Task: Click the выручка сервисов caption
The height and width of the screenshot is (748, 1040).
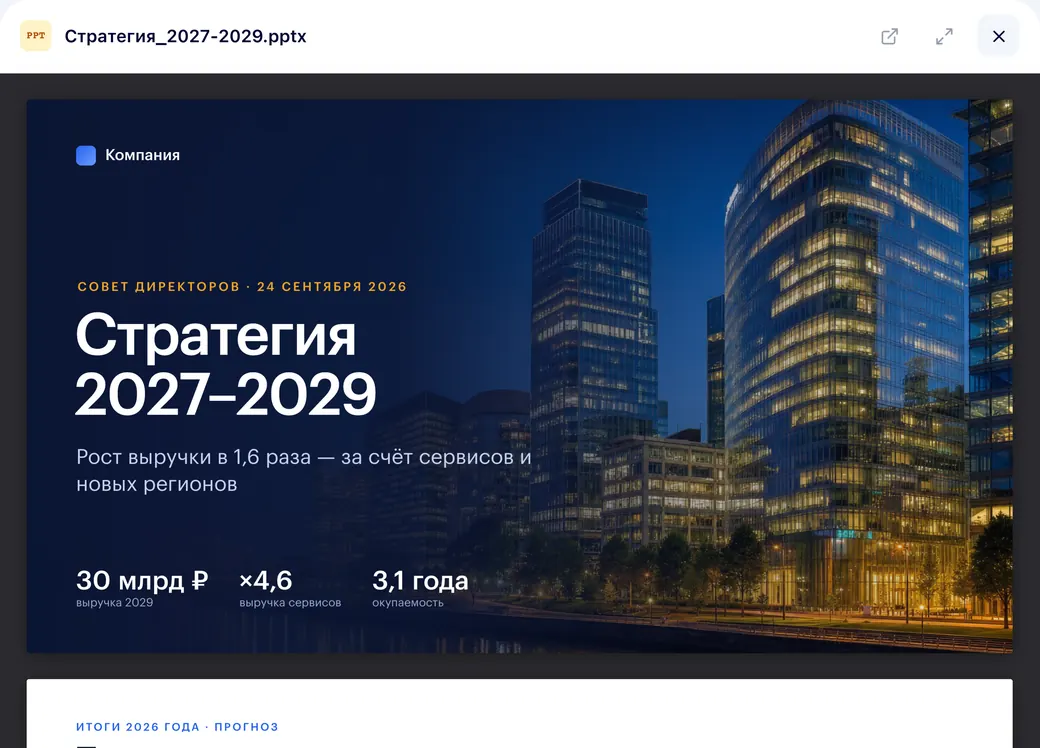Action: [x=290, y=602]
